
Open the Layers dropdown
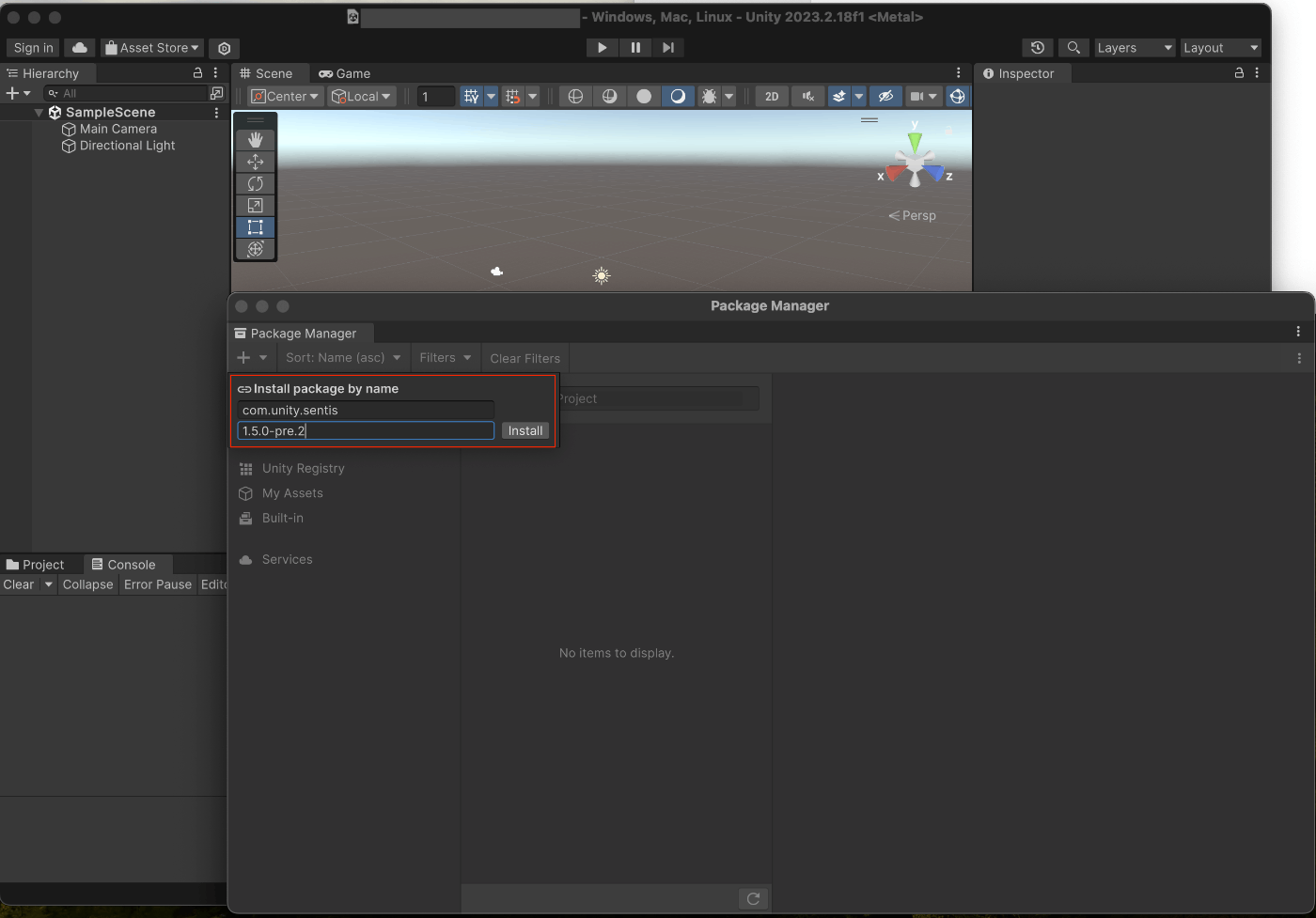[1136, 48]
